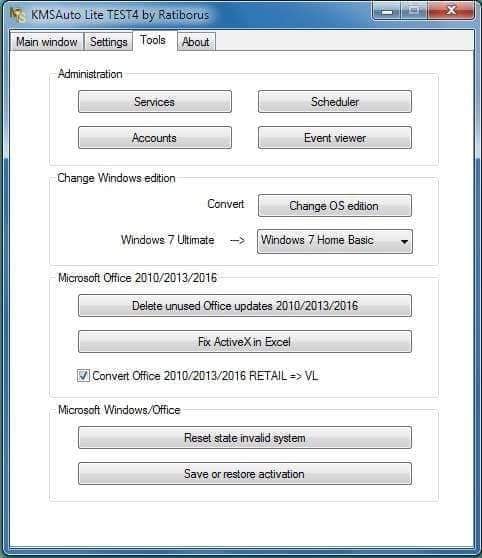Maximize the KMSAuto Lite window

click(x=414, y=10)
